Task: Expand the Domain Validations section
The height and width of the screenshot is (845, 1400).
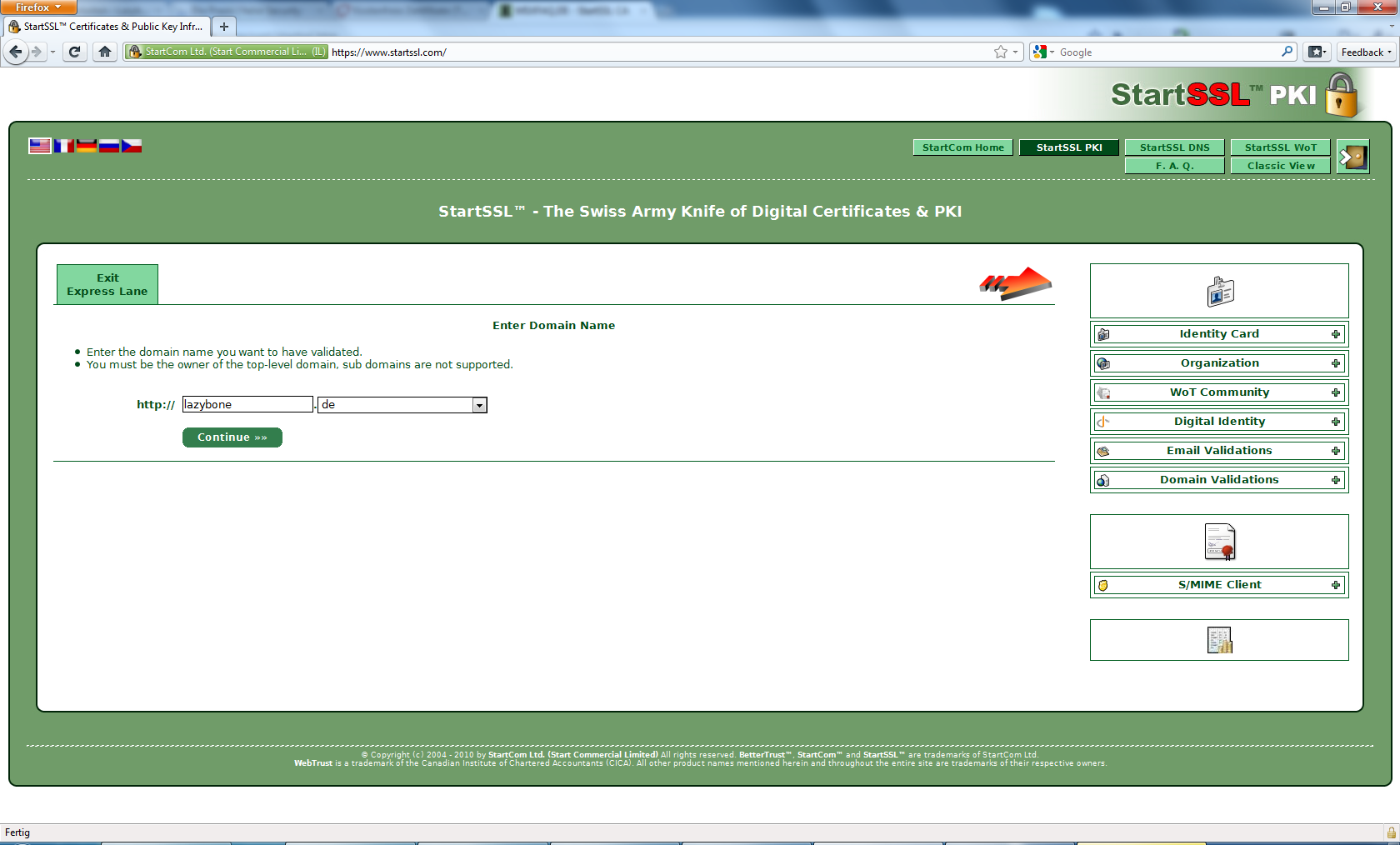Action: [x=1336, y=480]
